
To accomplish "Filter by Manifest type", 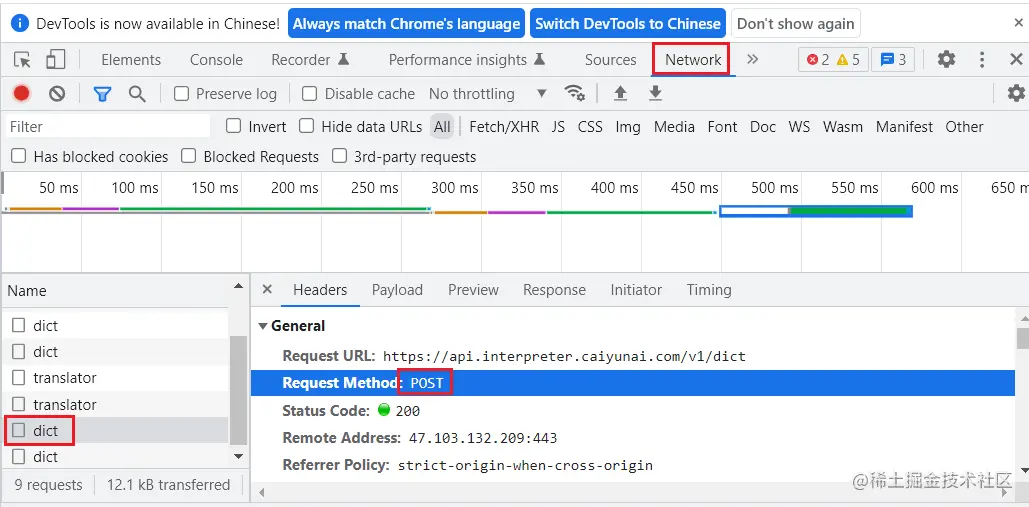I will click(904, 127).
